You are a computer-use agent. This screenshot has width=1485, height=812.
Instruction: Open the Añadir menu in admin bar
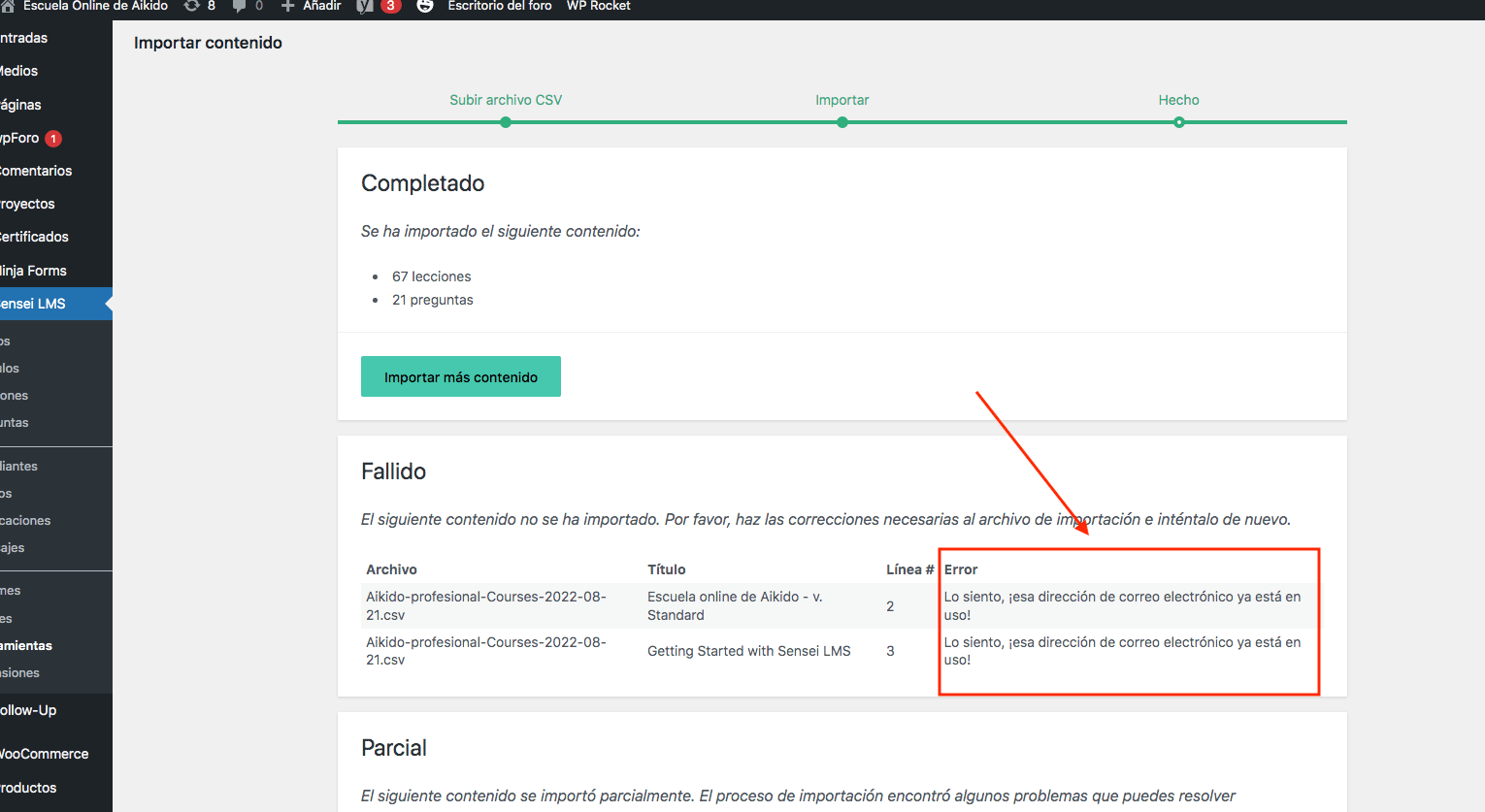(321, 6)
